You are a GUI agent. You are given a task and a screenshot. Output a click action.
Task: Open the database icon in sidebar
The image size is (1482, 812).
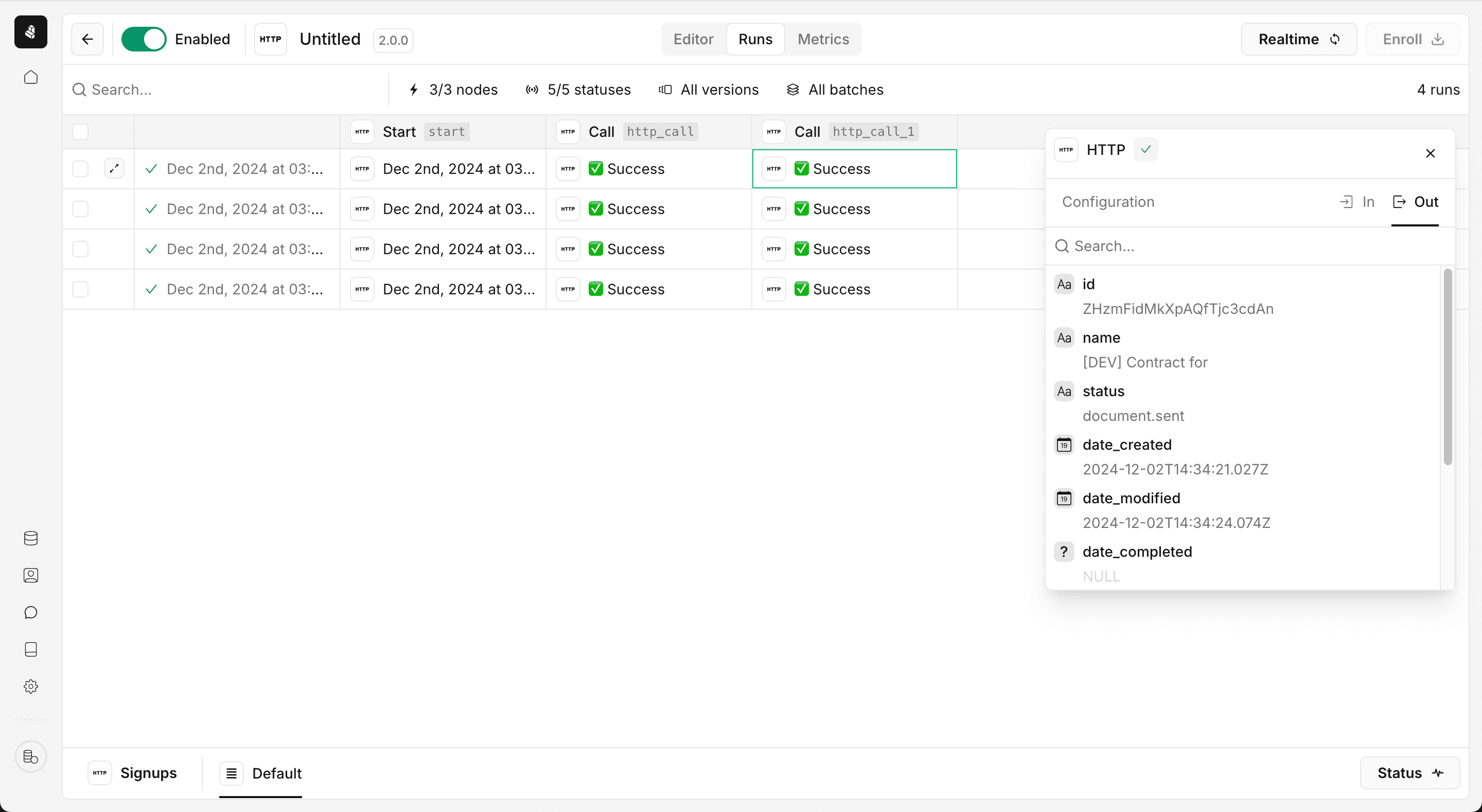[x=30, y=538]
